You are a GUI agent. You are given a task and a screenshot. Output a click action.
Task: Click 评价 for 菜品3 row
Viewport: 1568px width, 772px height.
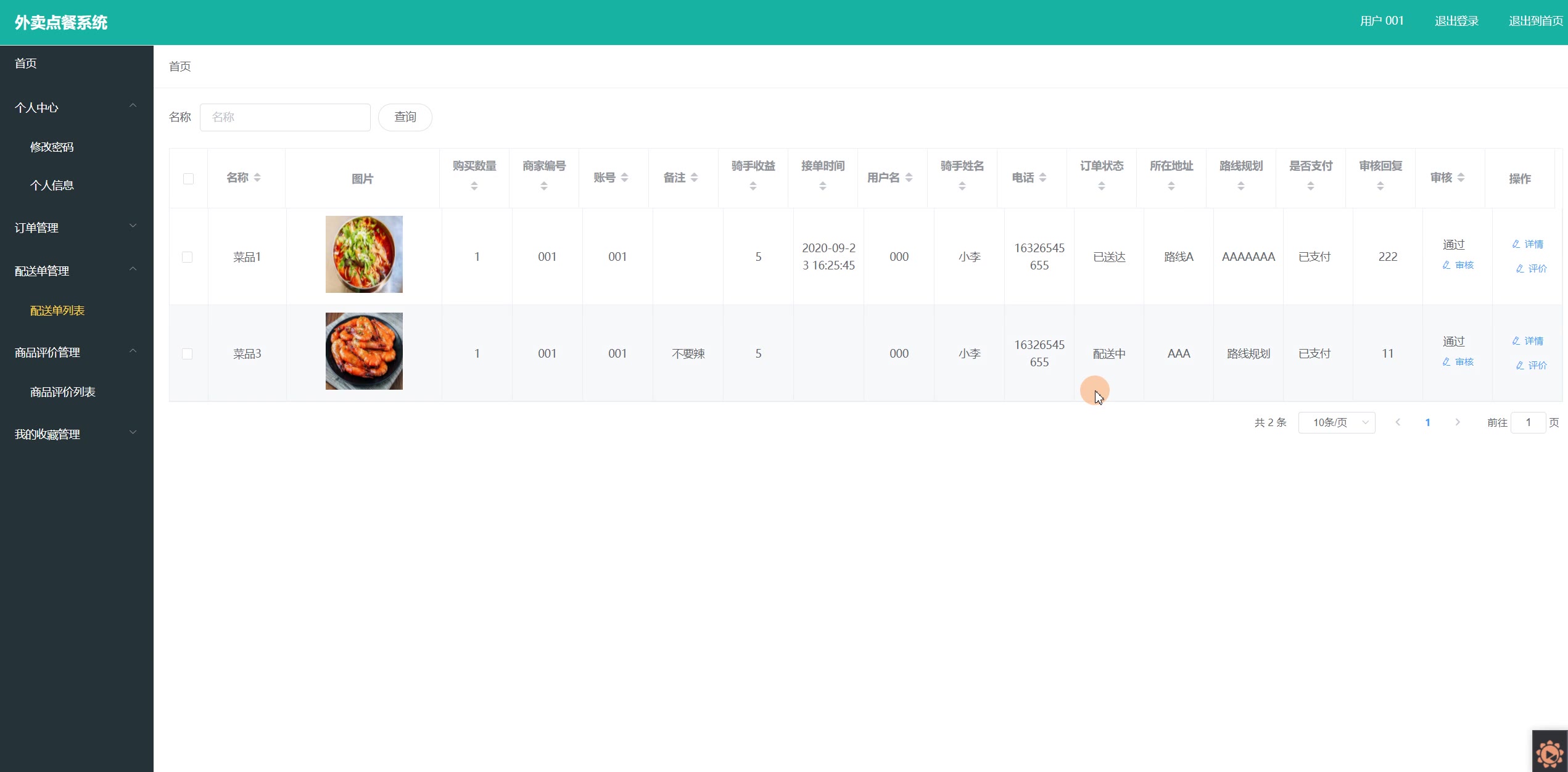(1531, 365)
